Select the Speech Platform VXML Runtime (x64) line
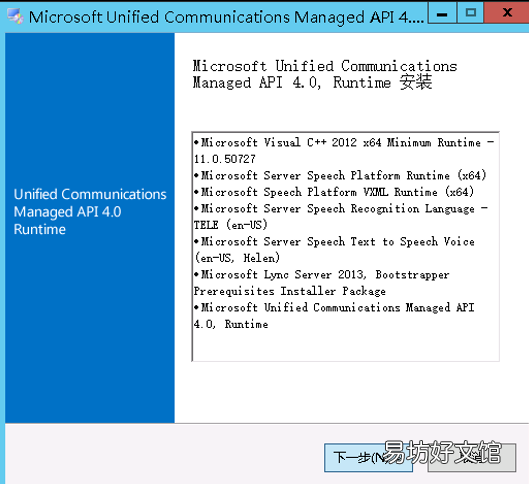The width and height of the screenshot is (529, 484). pyautogui.click(x=334, y=192)
